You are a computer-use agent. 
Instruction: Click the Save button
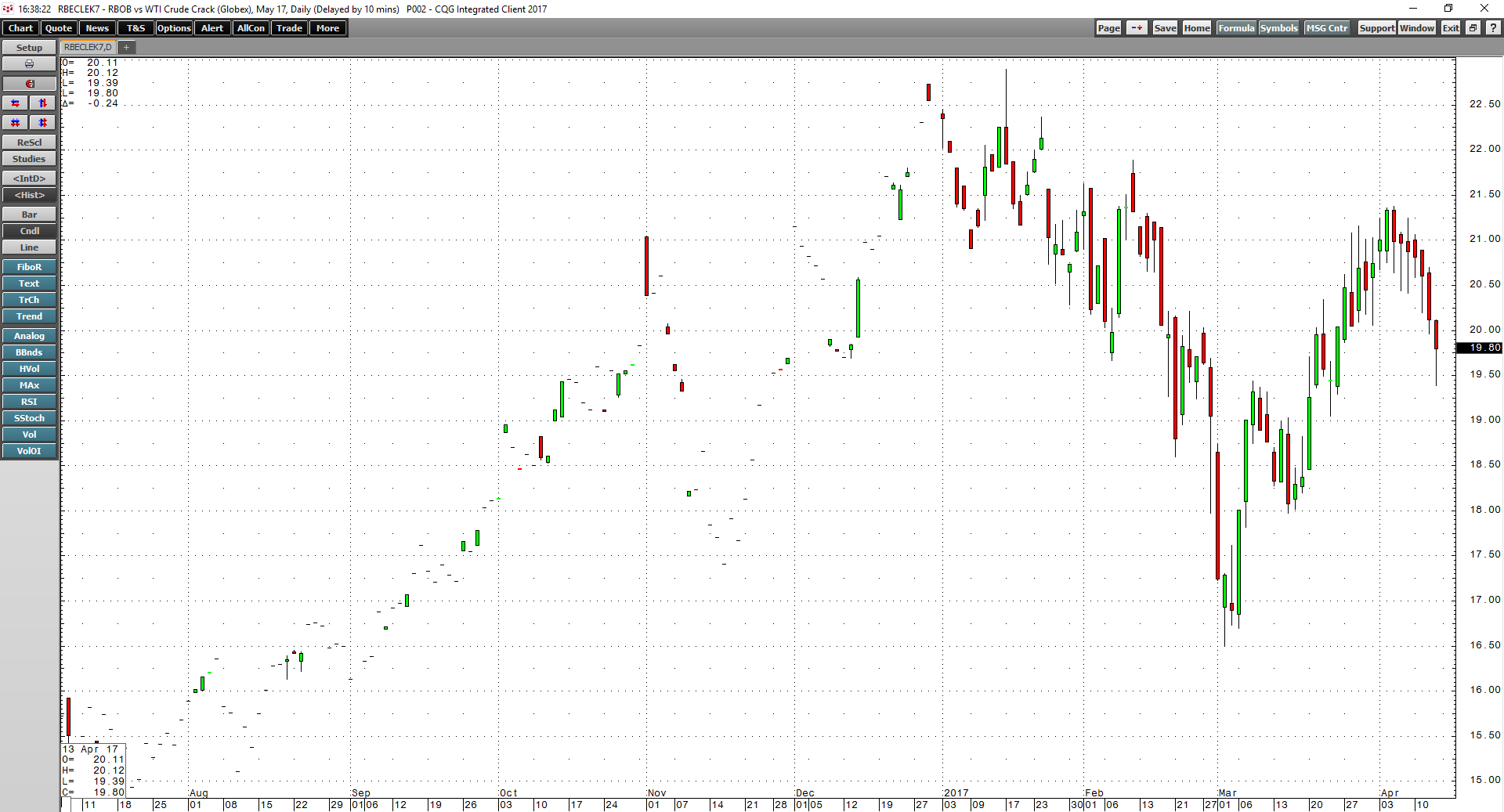coord(1164,27)
